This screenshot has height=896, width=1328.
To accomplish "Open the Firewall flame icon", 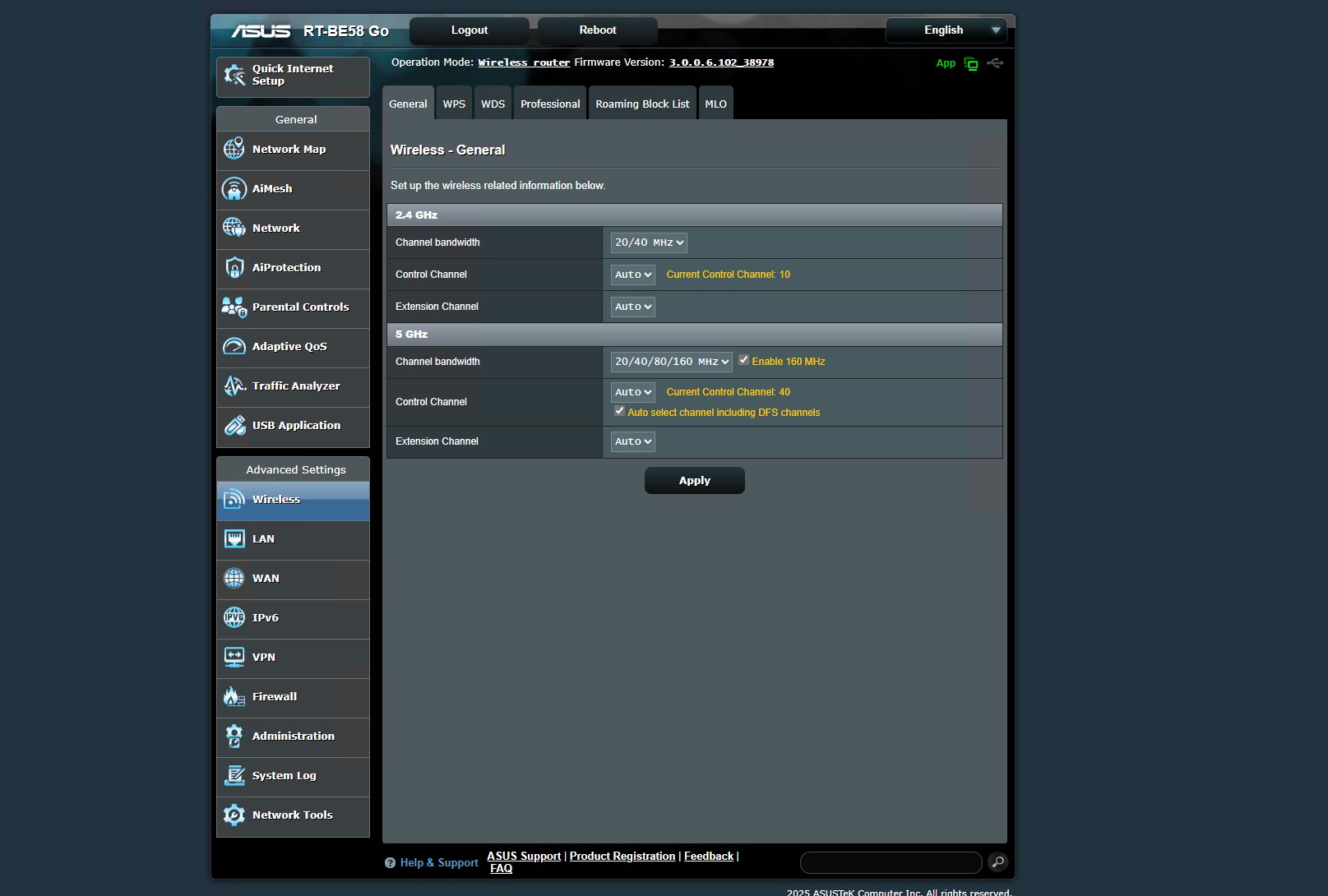I will (x=234, y=697).
